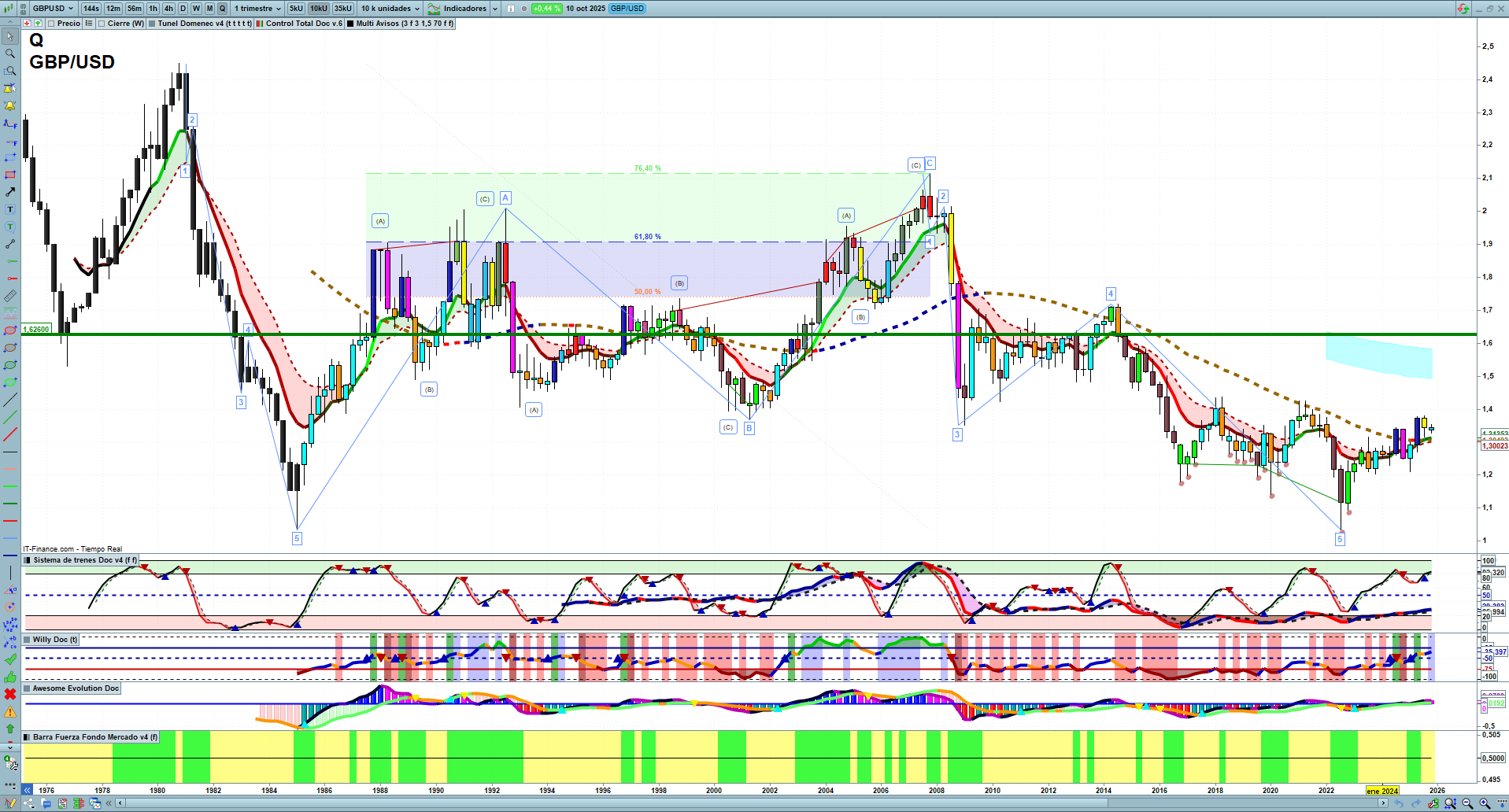Activate the magnifying glass zoom tool
This screenshot has height=812, width=1509.
10,54
